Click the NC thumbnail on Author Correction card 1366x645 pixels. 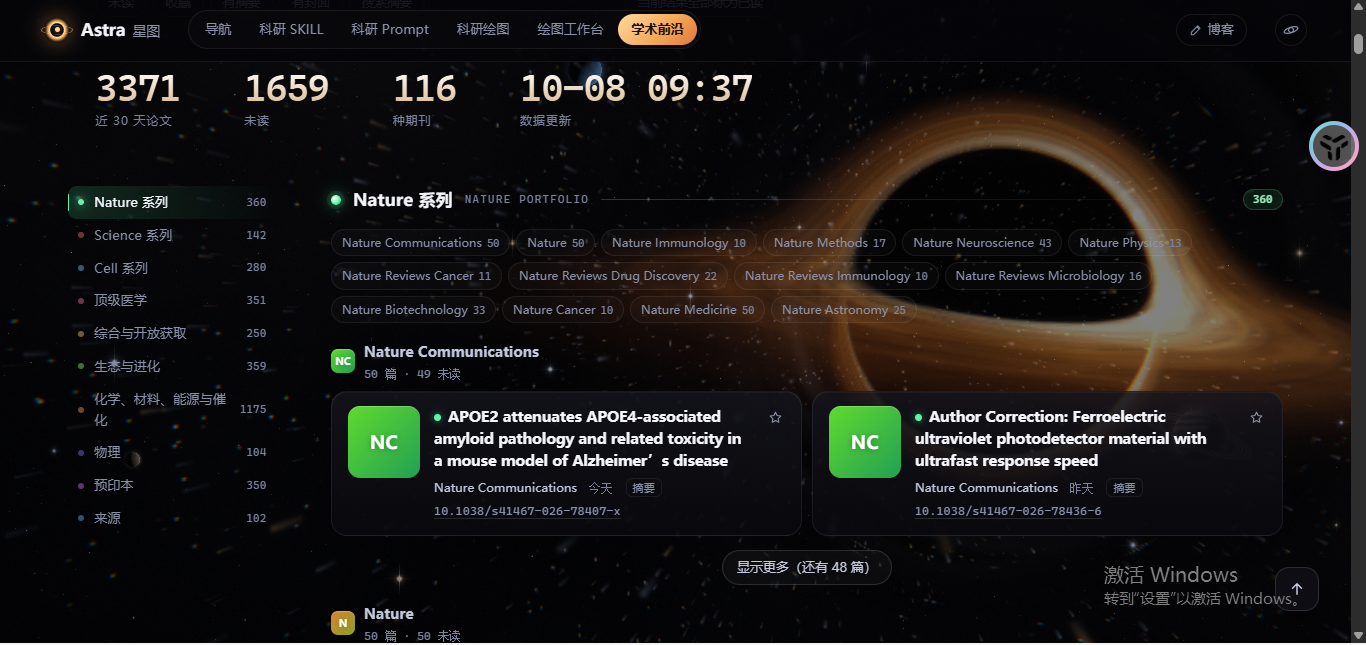pyautogui.click(x=865, y=442)
